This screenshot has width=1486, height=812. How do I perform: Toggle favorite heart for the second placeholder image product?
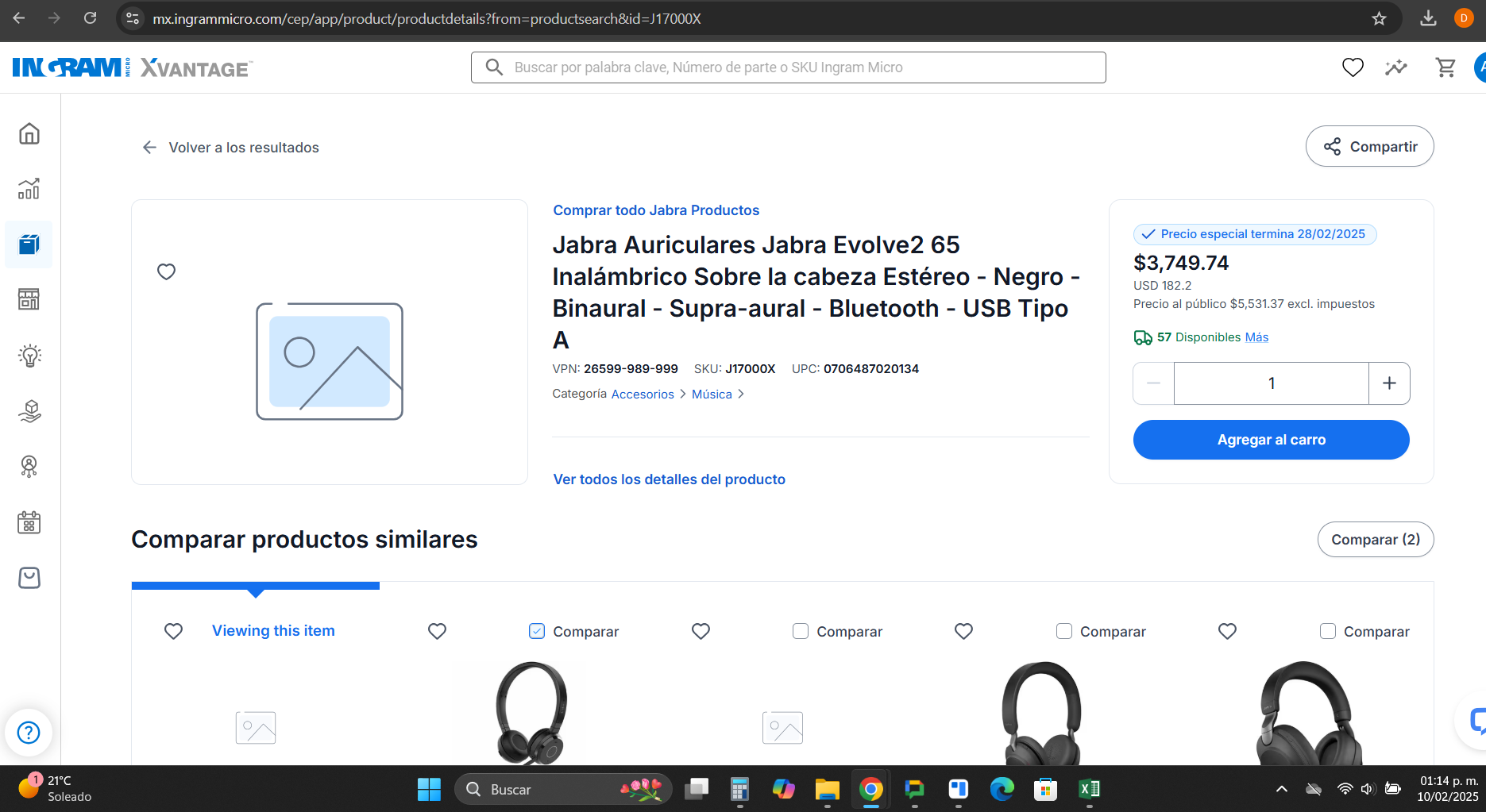[x=701, y=631]
